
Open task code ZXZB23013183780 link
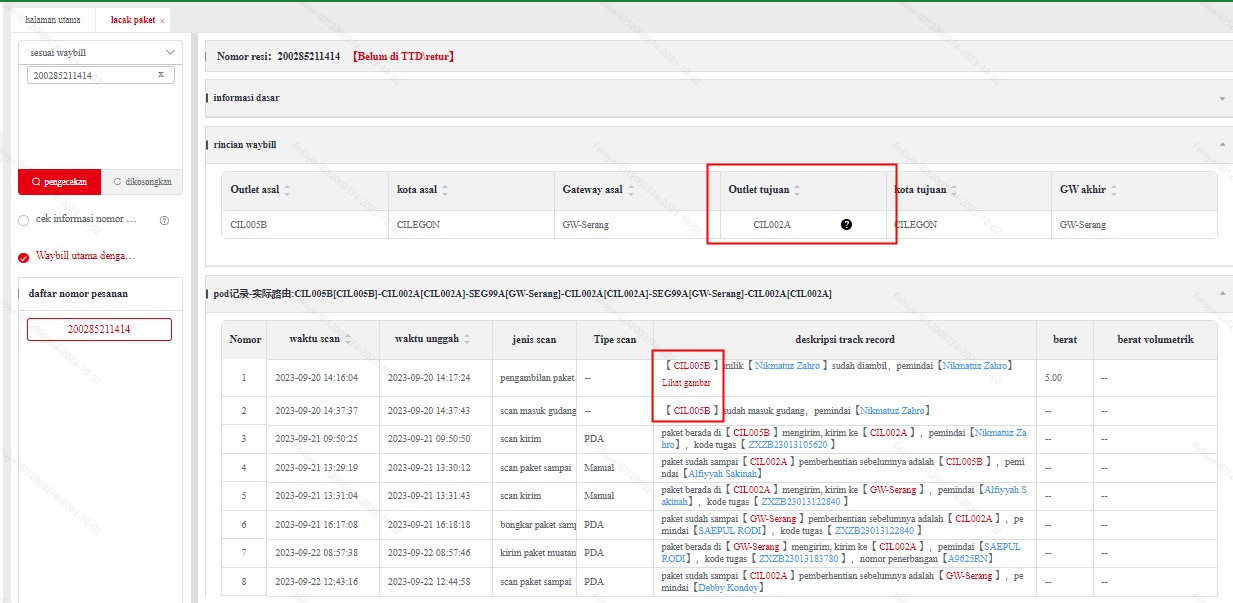(x=798, y=559)
